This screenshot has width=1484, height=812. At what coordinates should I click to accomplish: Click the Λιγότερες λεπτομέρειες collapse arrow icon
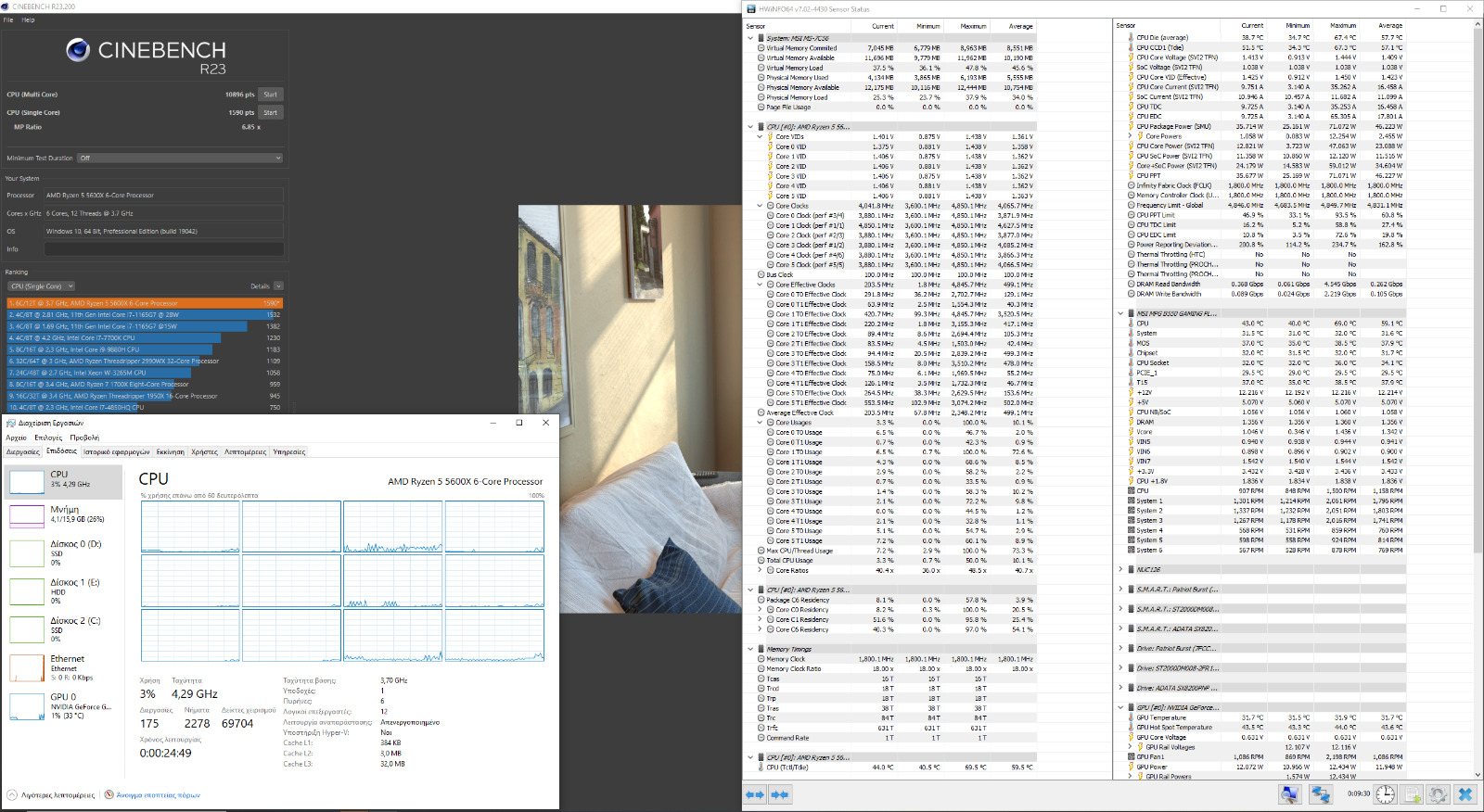[12, 795]
